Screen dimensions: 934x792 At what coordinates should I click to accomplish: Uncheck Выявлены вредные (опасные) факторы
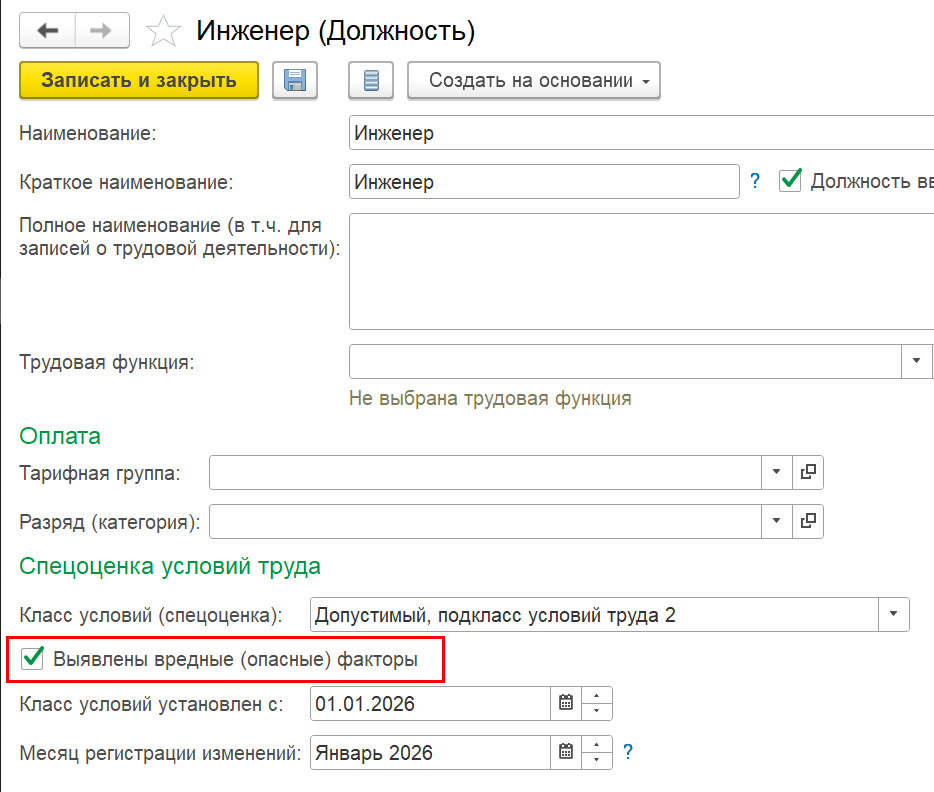point(33,659)
